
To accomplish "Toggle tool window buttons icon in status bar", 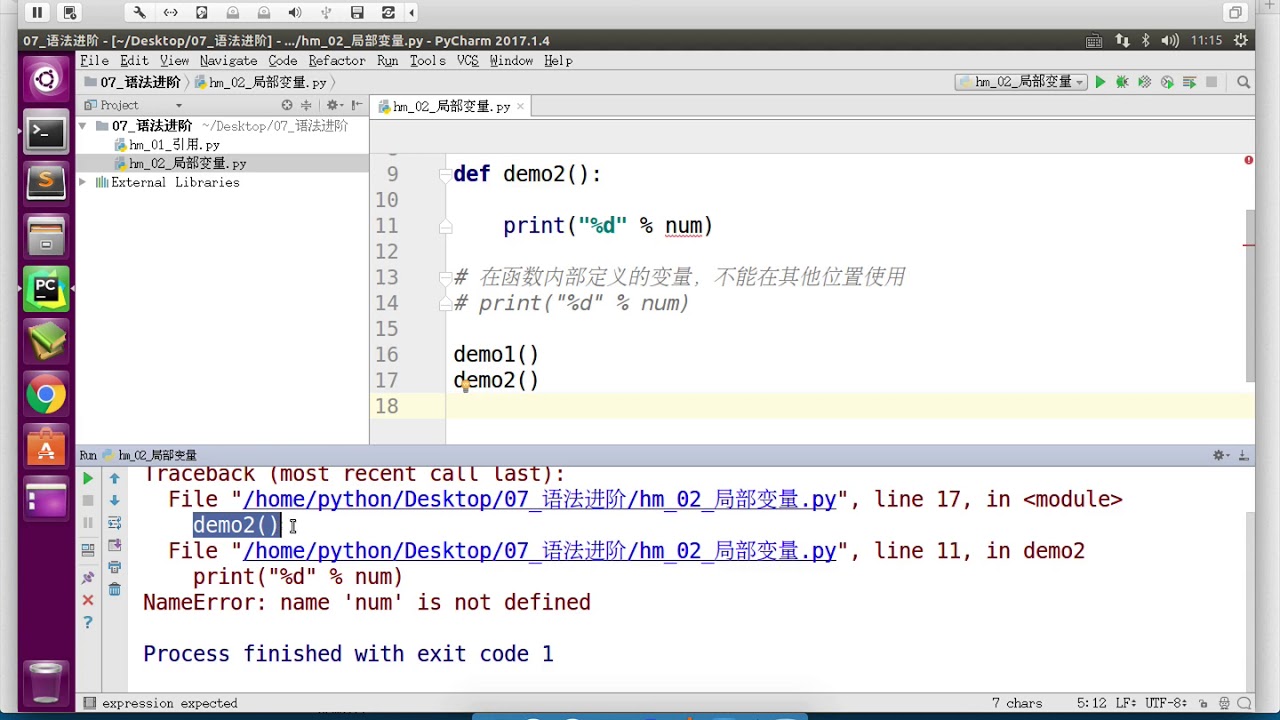I will coord(89,703).
